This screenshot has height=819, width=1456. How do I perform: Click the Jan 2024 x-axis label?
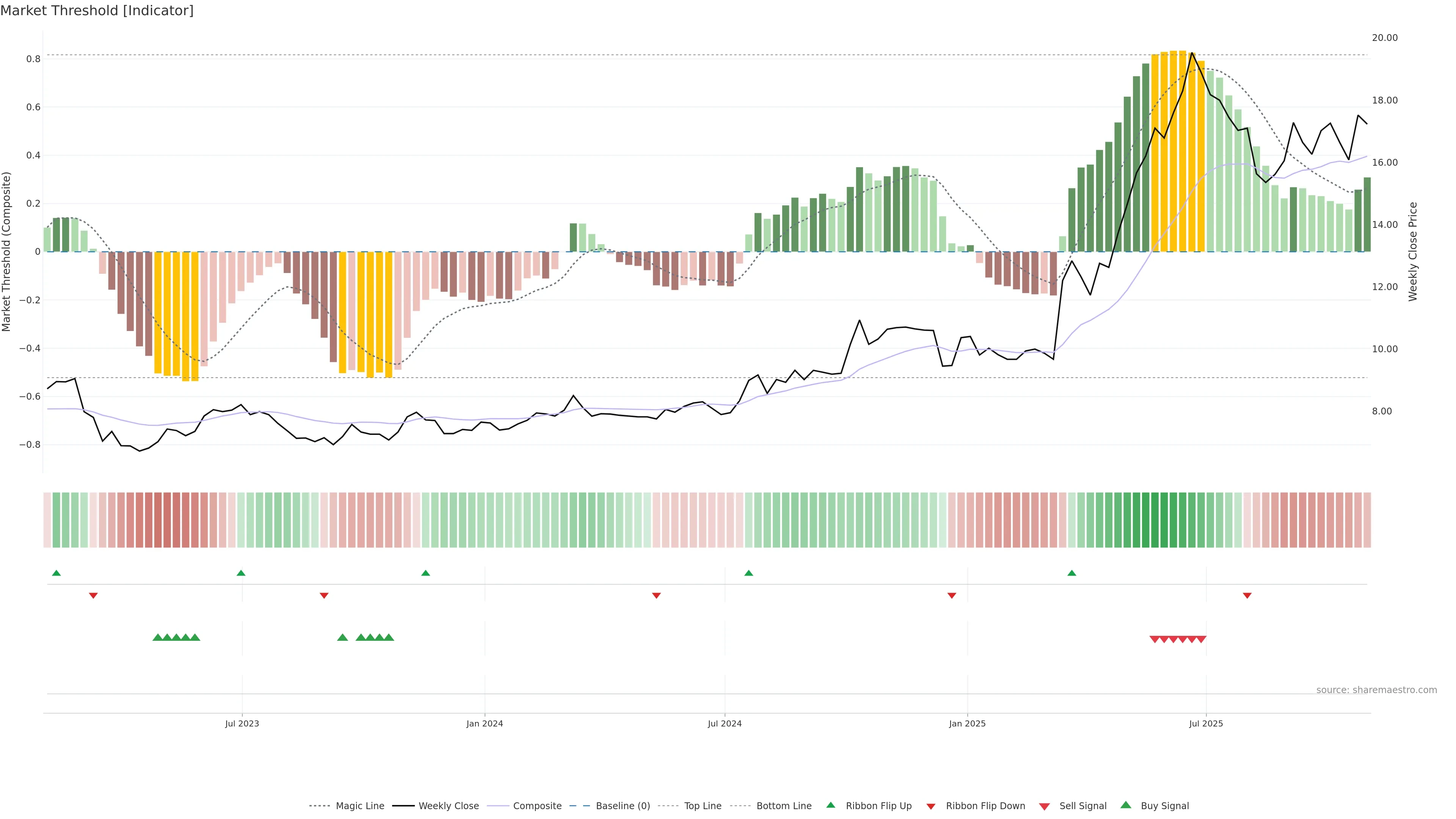(485, 723)
